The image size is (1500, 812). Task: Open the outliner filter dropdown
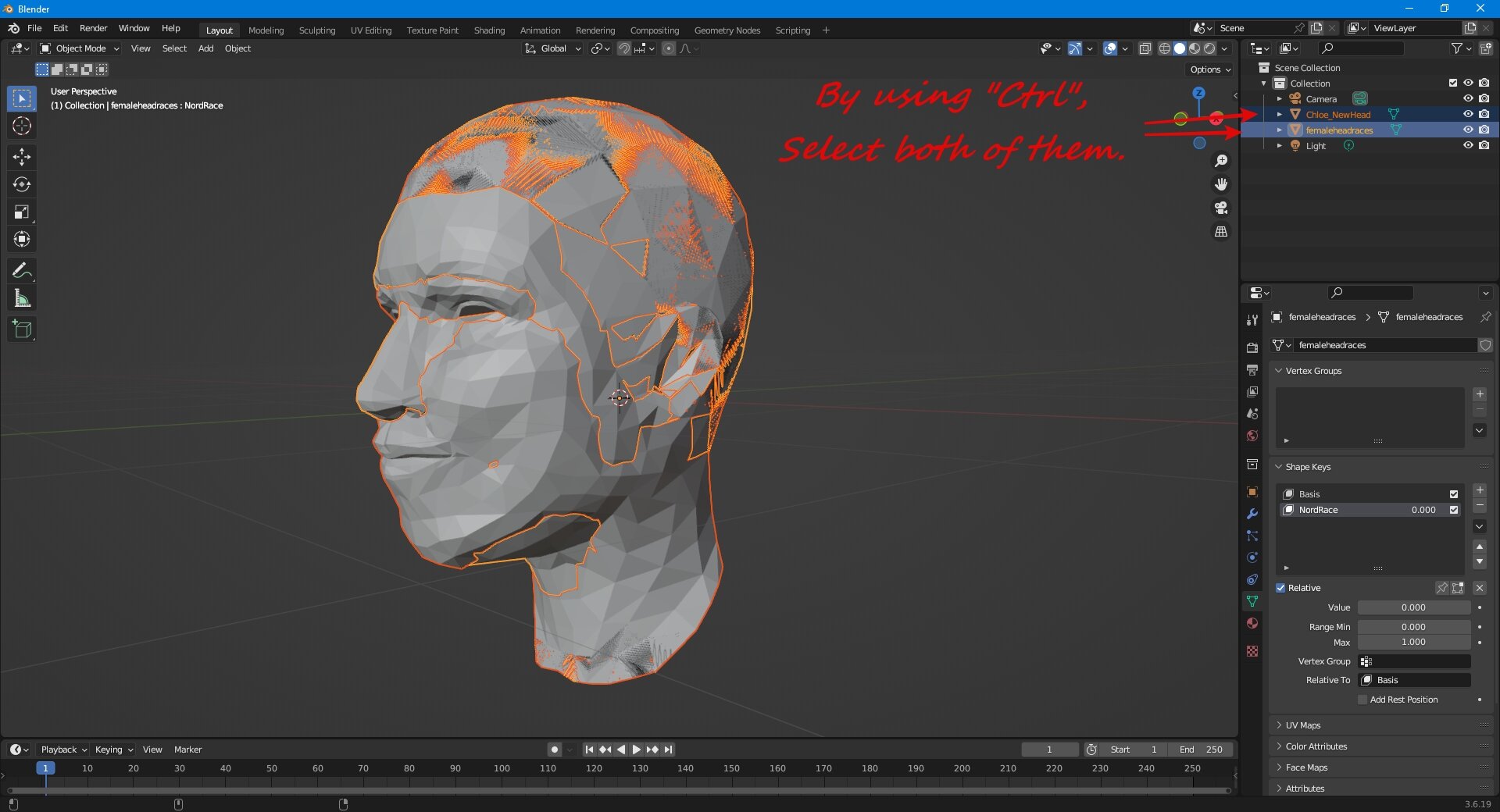tap(1461, 48)
